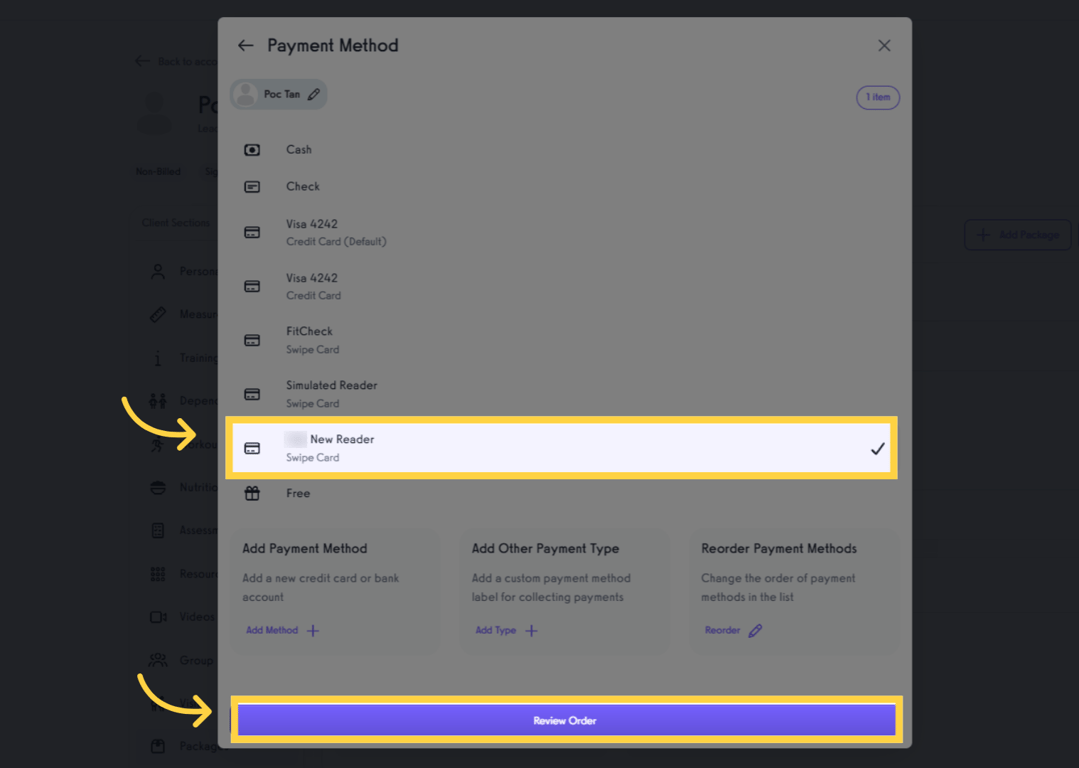Image resolution: width=1079 pixels, height=768 pixels.
Task: Click the gift icon next to Free
Action: (252, 493)
